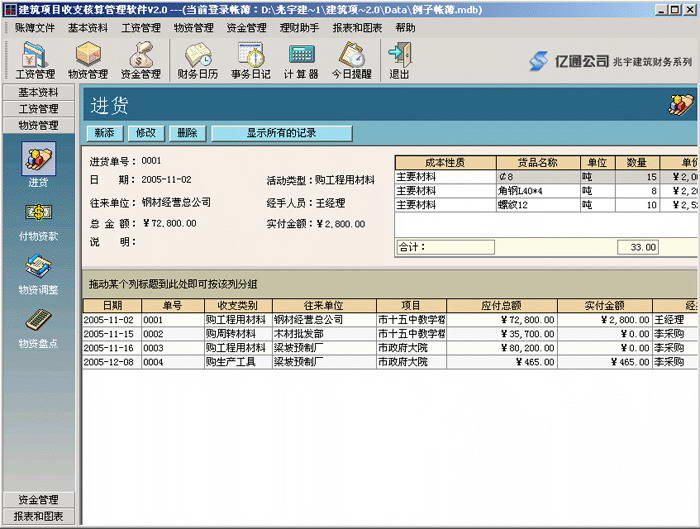Screen dimensions: 700x529
Task: Click the 亿通公司 logo
Action: click(569, 61)
